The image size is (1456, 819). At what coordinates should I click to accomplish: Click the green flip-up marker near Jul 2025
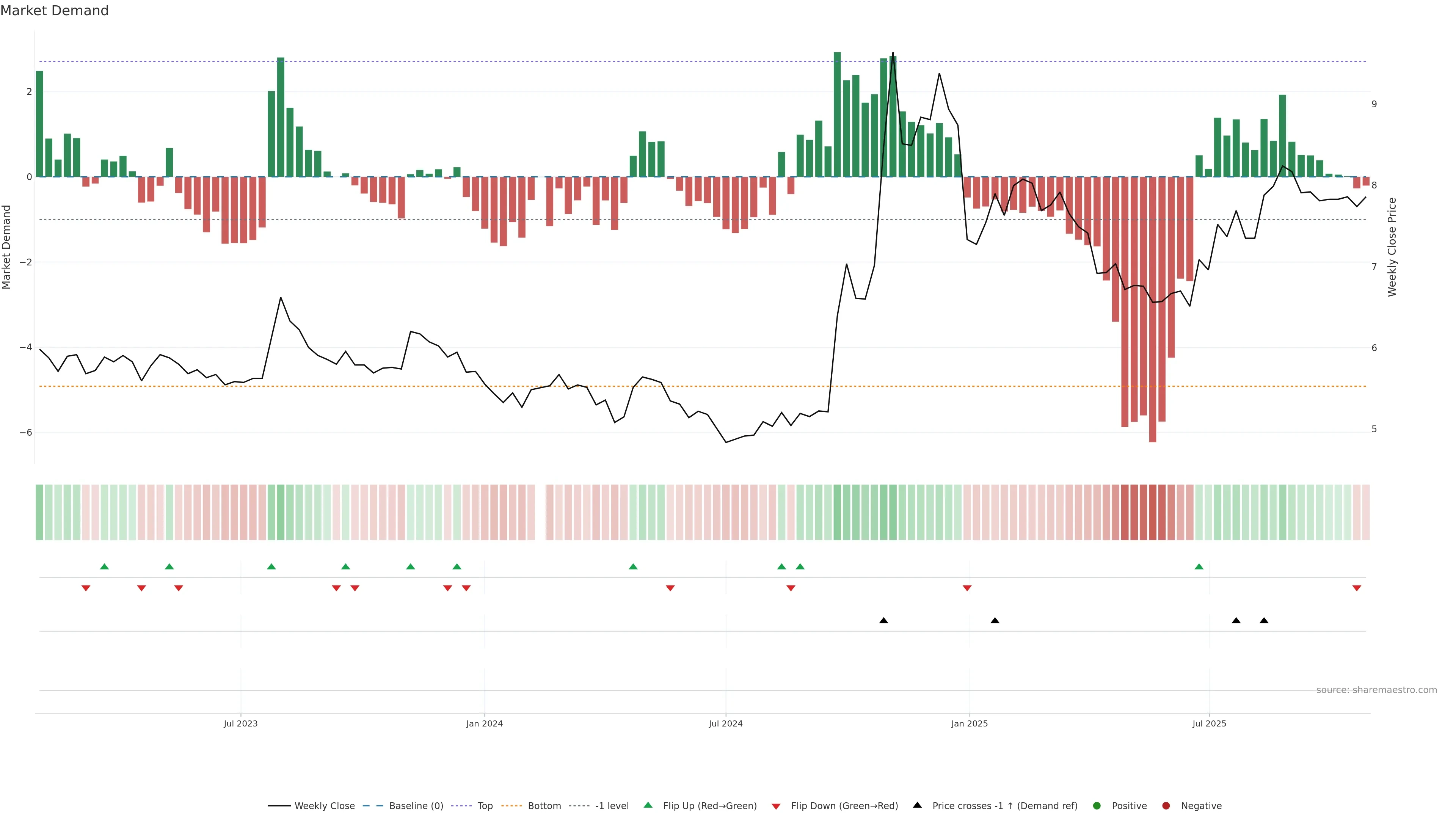[1199, 566]
